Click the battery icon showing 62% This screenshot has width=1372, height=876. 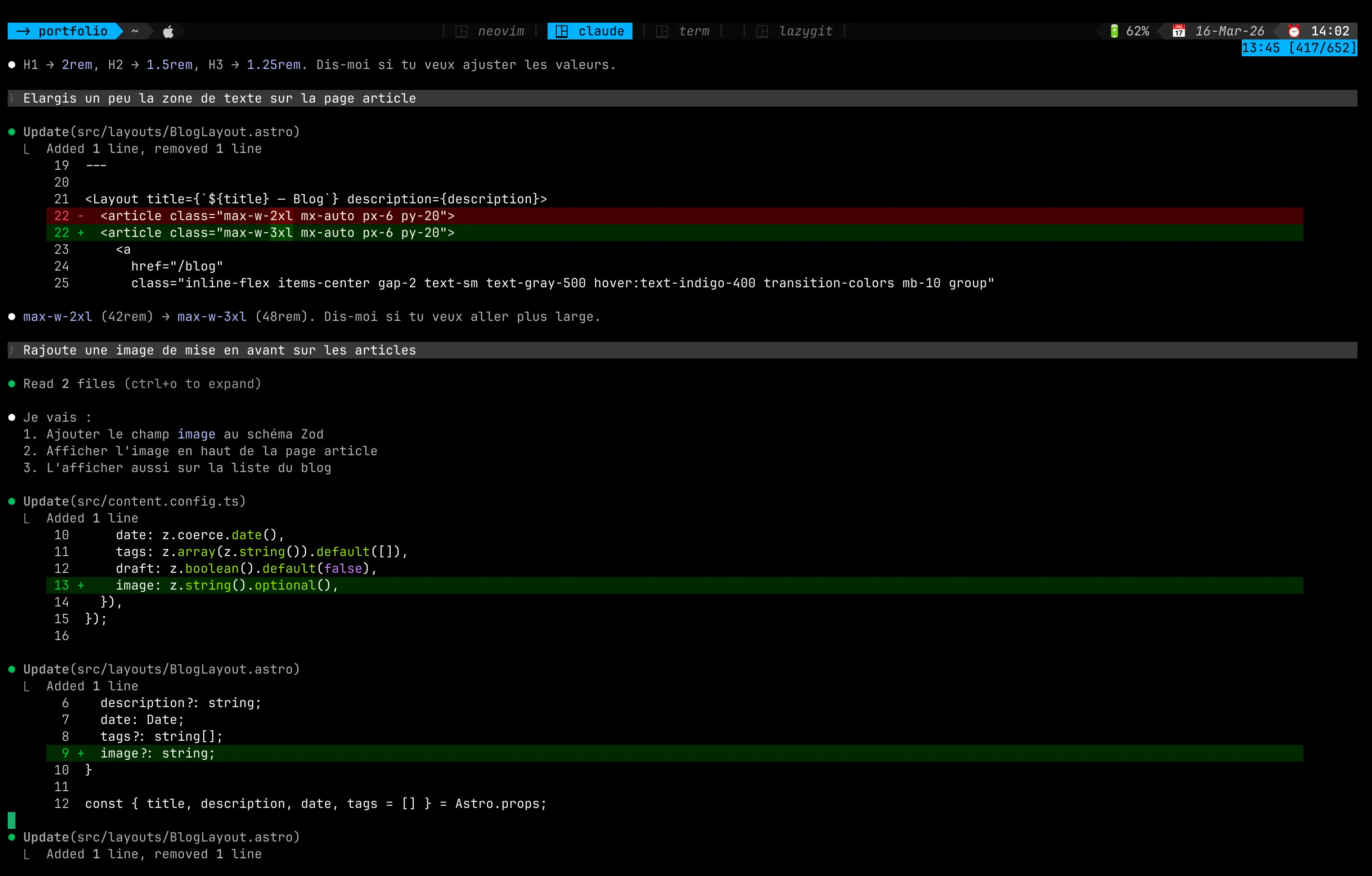click(x=1114, y=31)
